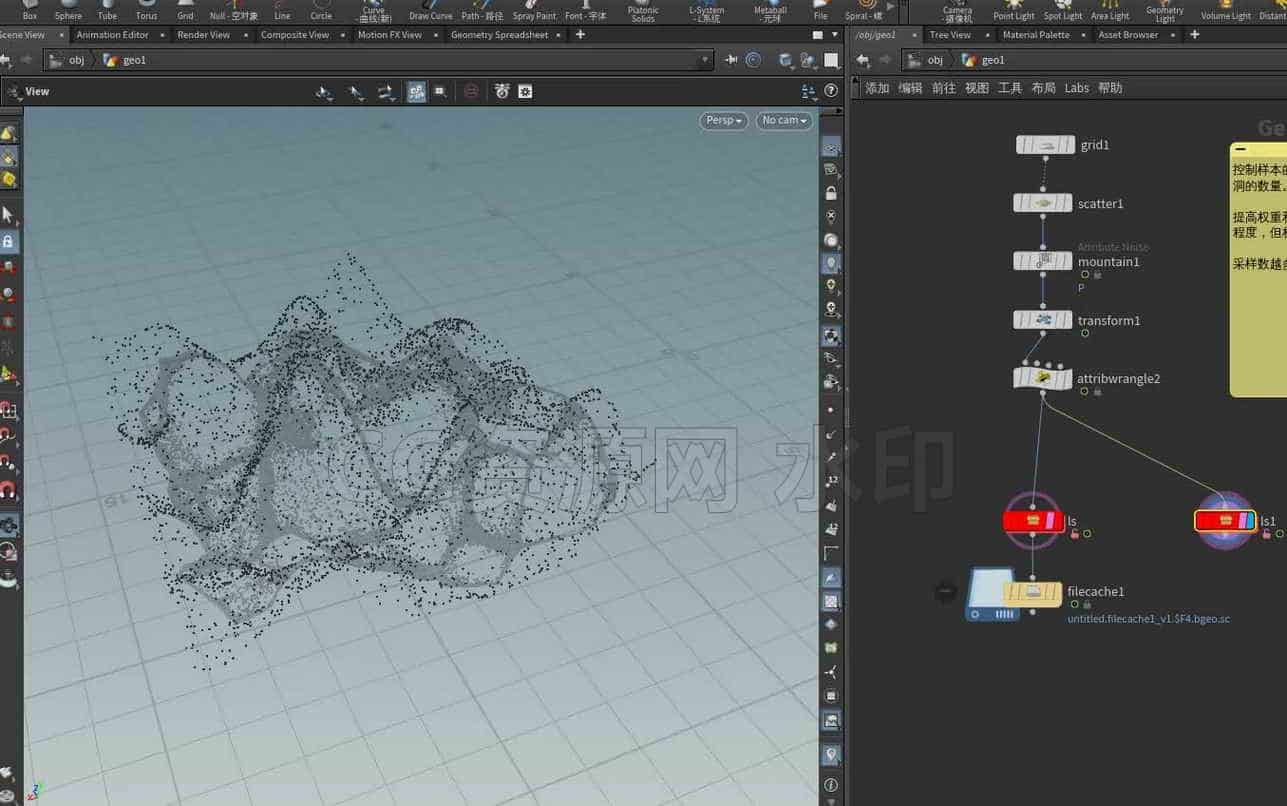Click the Area Light shelf tool

1110,11
